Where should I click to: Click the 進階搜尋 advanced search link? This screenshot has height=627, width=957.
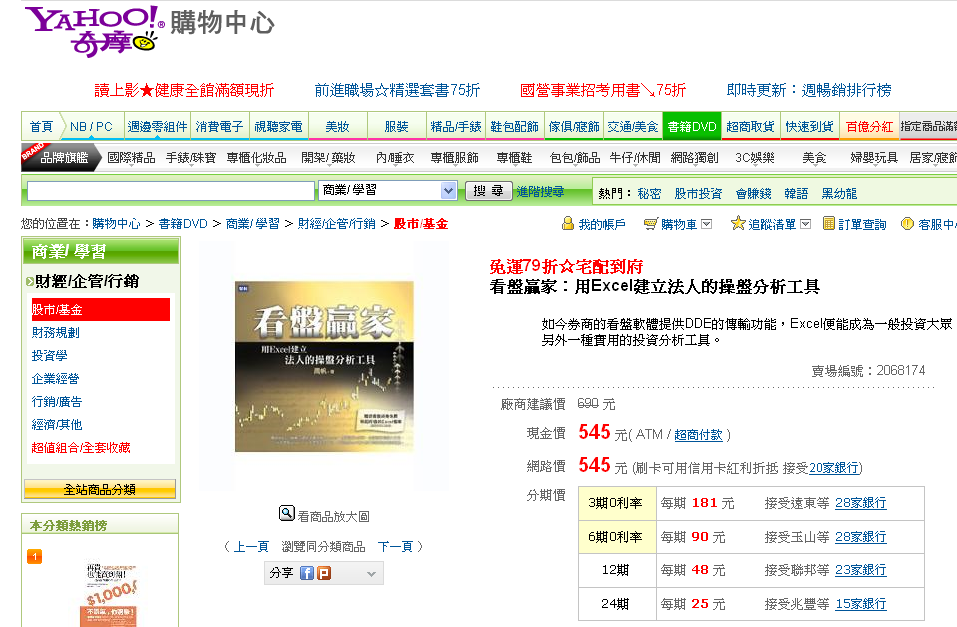(x=540, y=192)
